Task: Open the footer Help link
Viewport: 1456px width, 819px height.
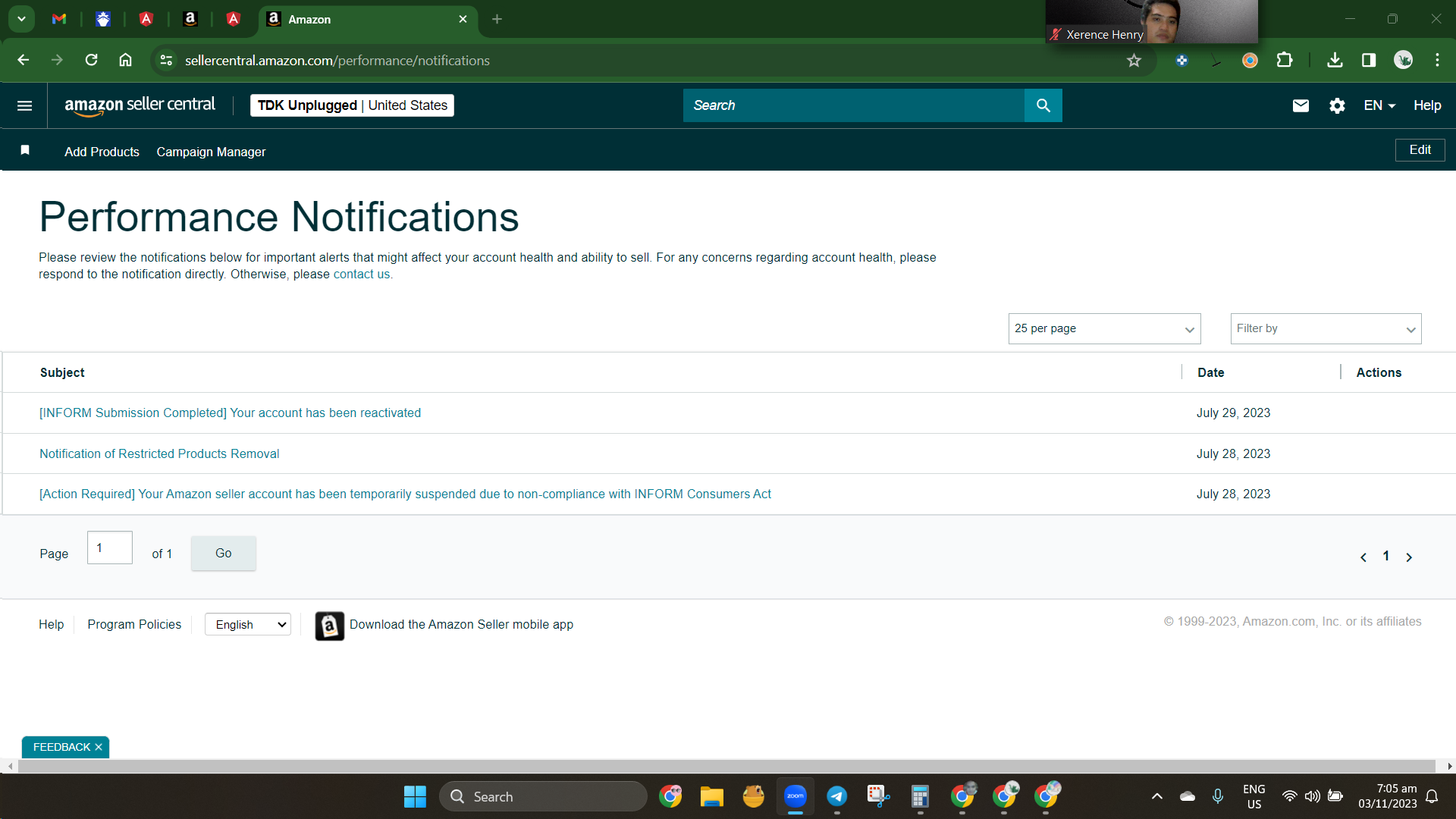Action: point(51,624)
